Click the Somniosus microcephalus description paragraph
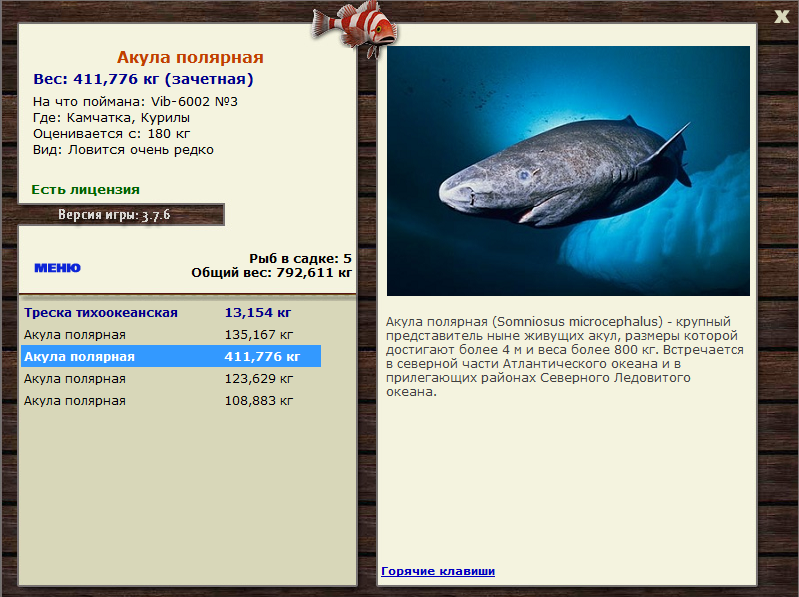This screenshot has width=799, height=597. click(565, 357)
